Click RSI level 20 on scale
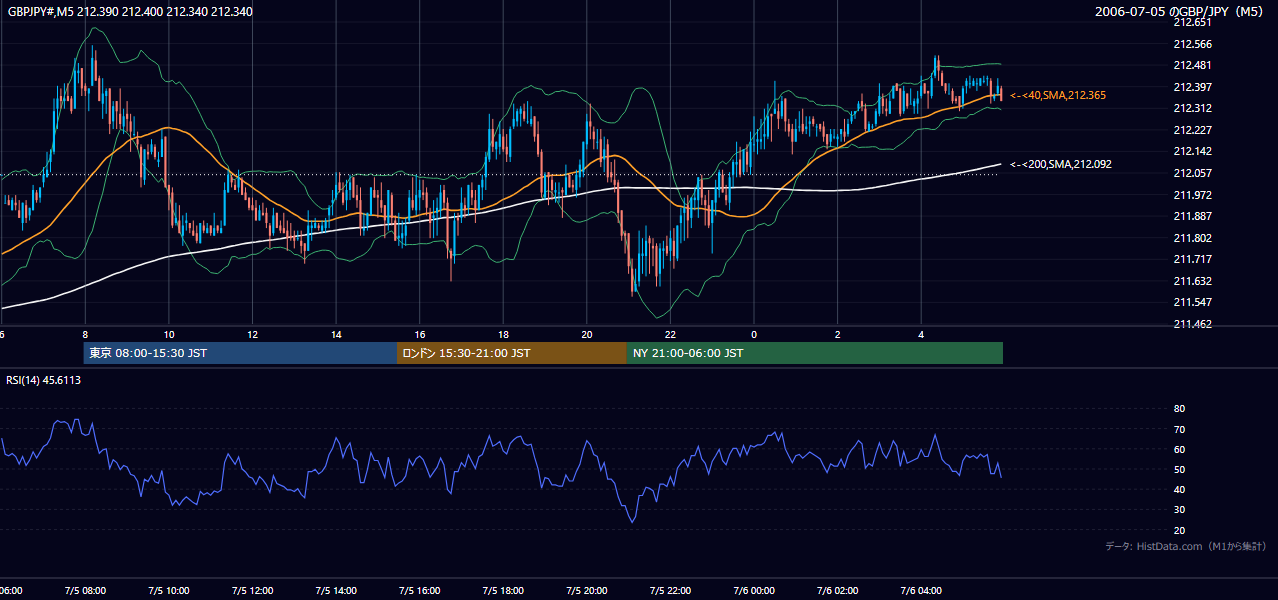1278x600 pixels. click(x=1179, y=530)
